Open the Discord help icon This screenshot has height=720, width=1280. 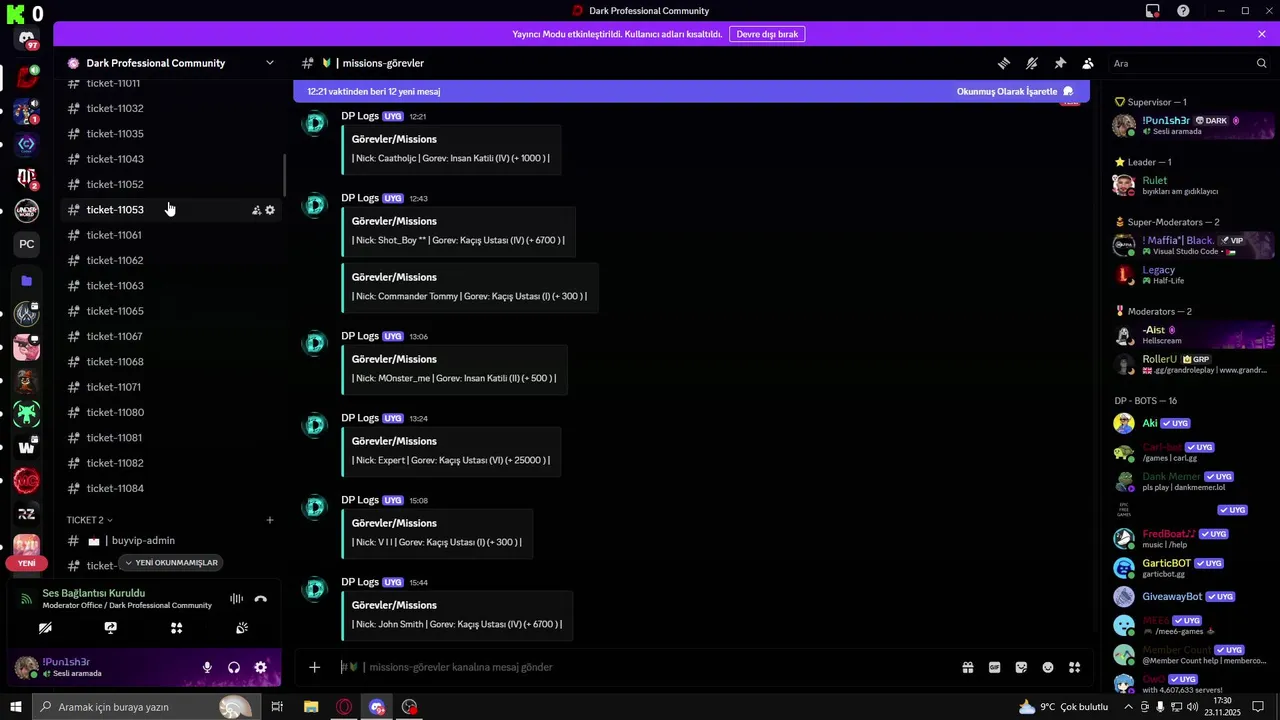pyautogui.click(x=1183, y=11)
